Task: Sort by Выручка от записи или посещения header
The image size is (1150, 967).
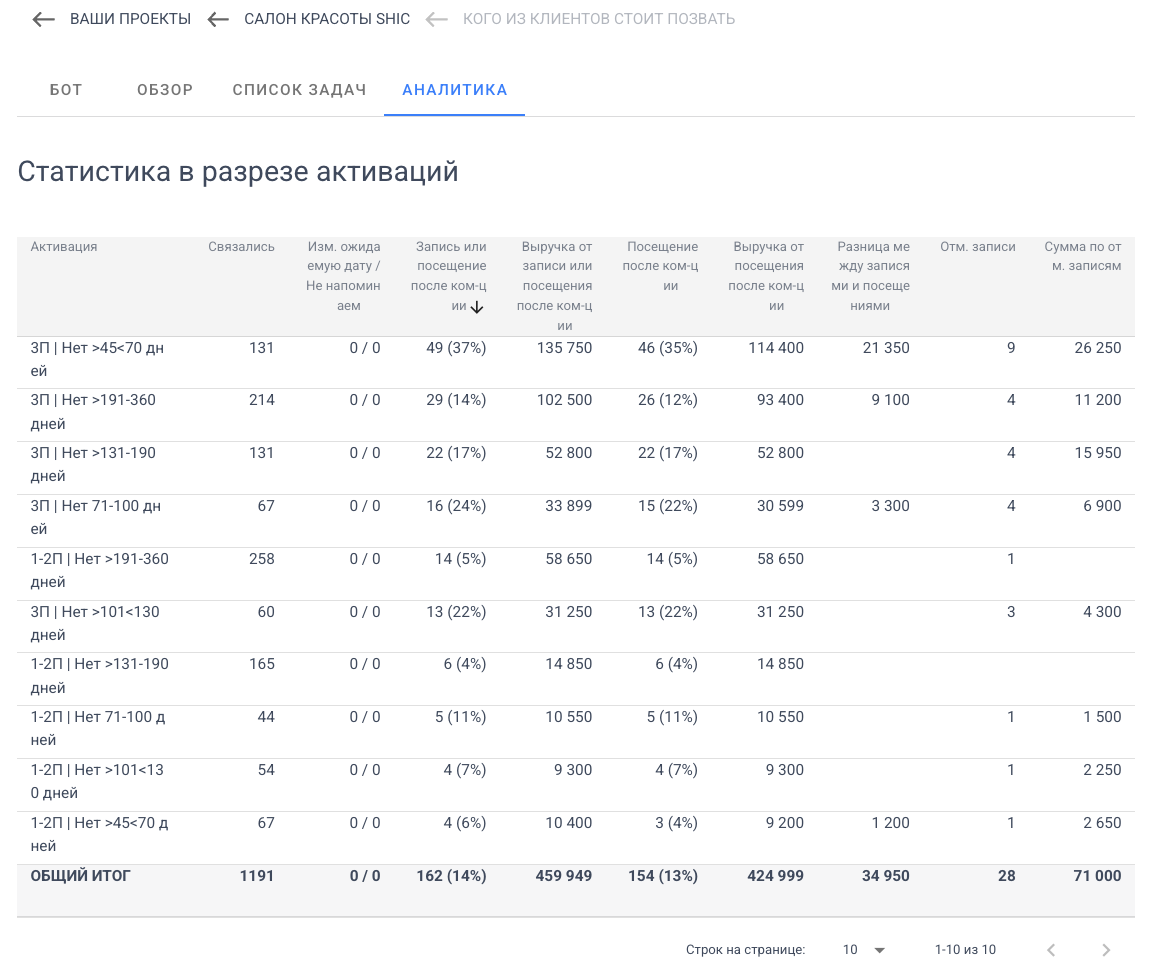Action: [554, 286]
